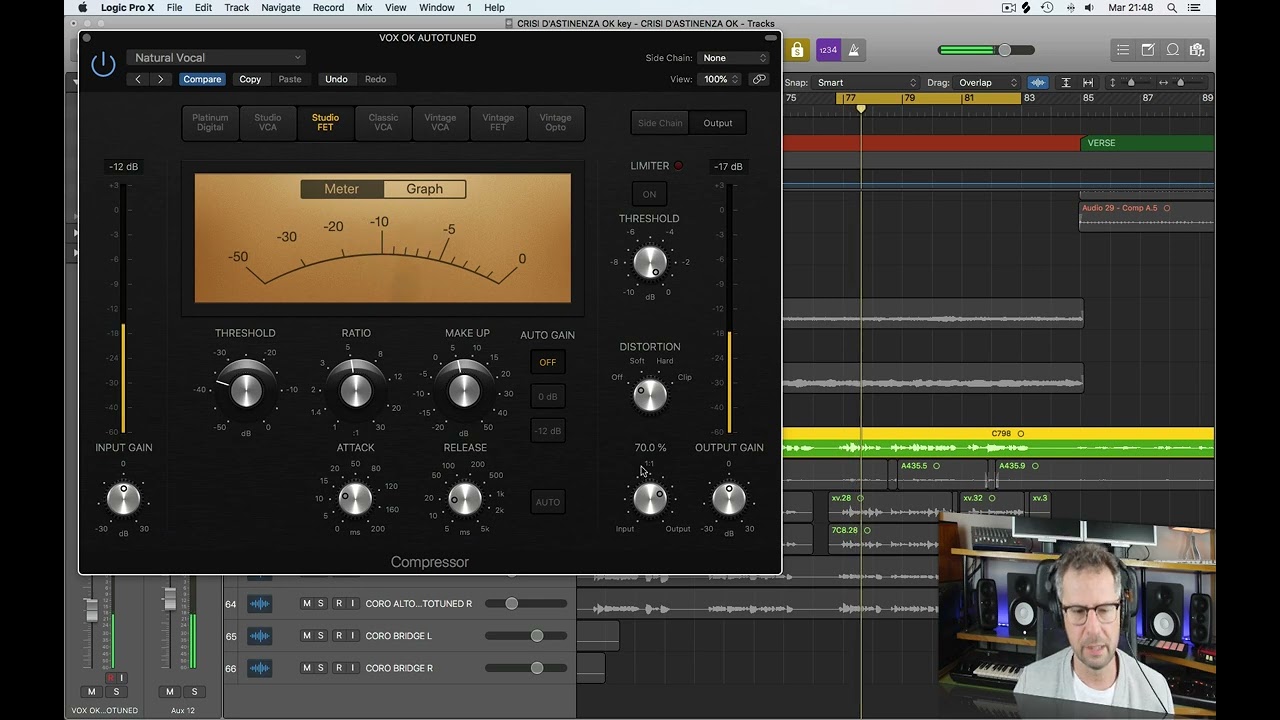This screenshot has height=720, width=1280.
Task: Click the yellow solo lock icon
Action: tap(796, 50)
